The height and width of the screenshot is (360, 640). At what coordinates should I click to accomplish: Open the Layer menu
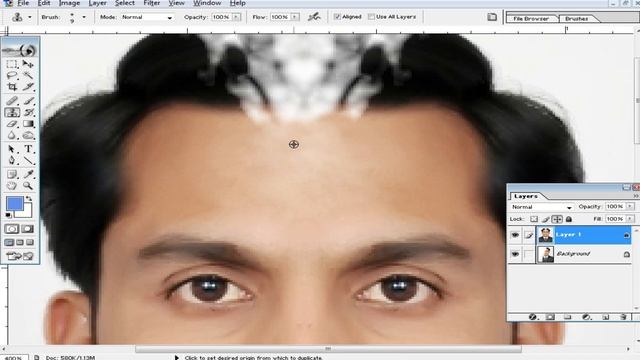[x=98, y=3]
